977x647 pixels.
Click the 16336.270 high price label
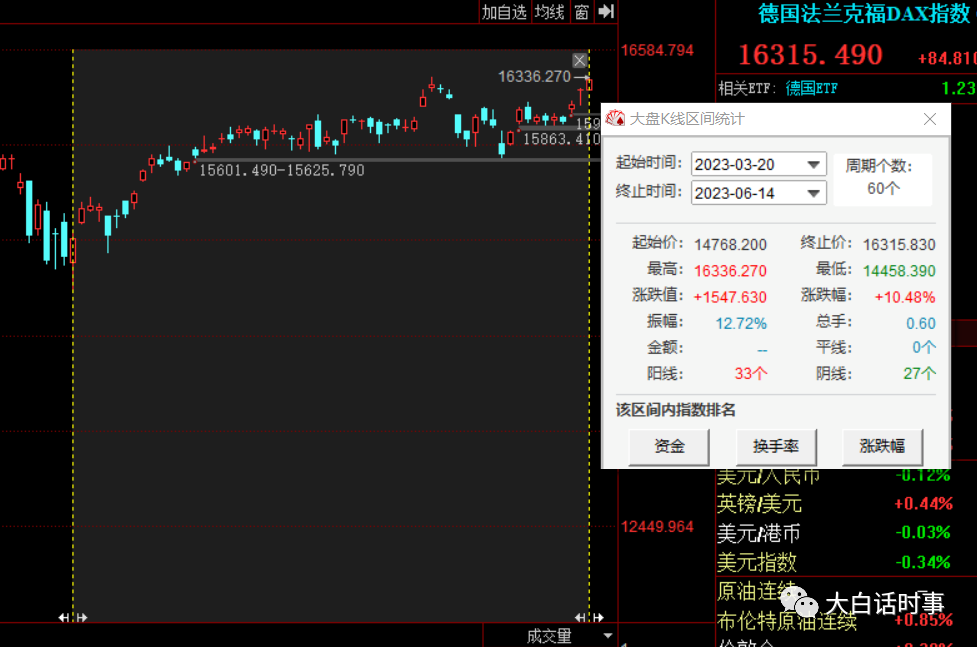click(534, 77)
